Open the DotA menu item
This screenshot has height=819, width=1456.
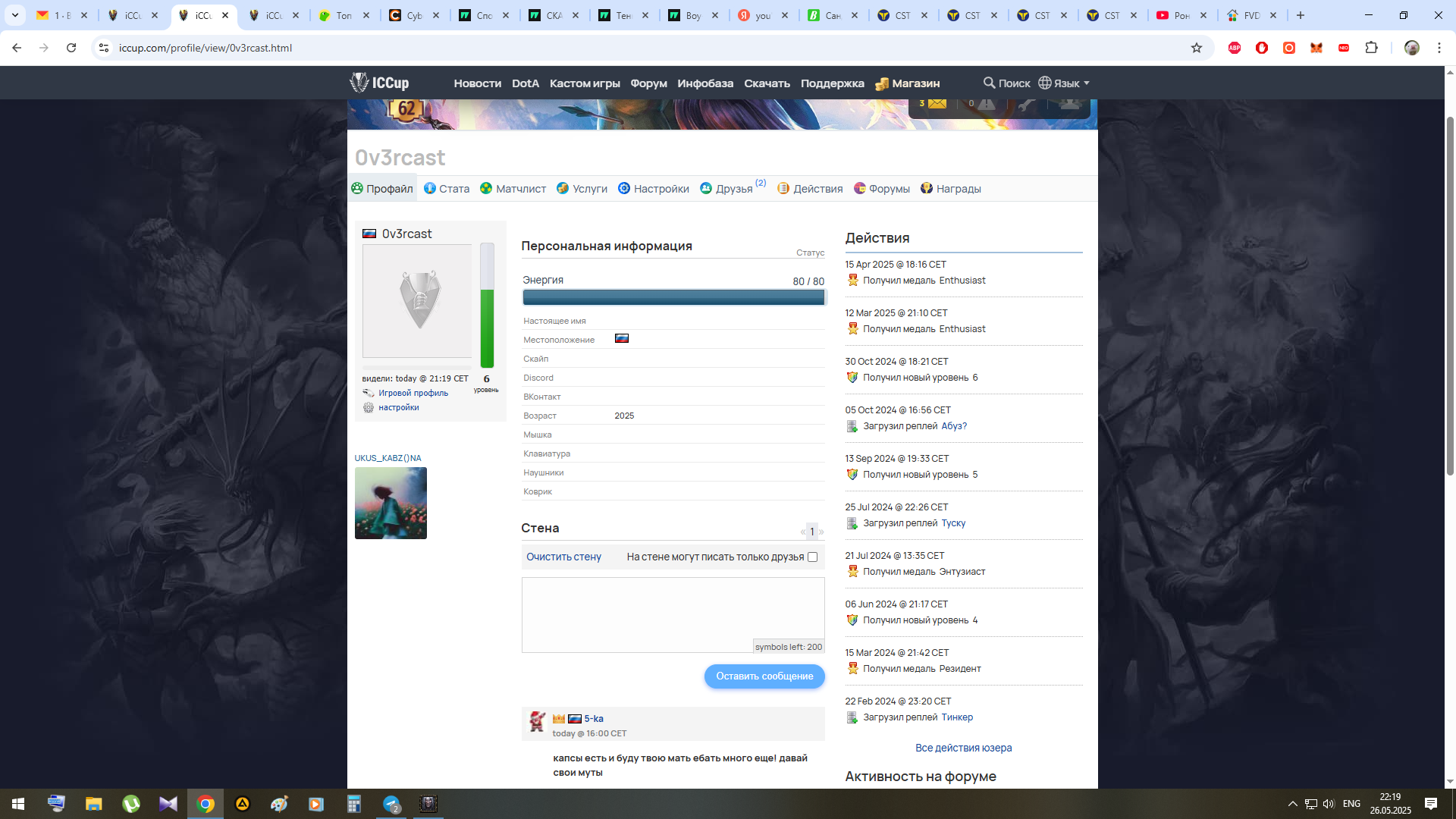526,83
